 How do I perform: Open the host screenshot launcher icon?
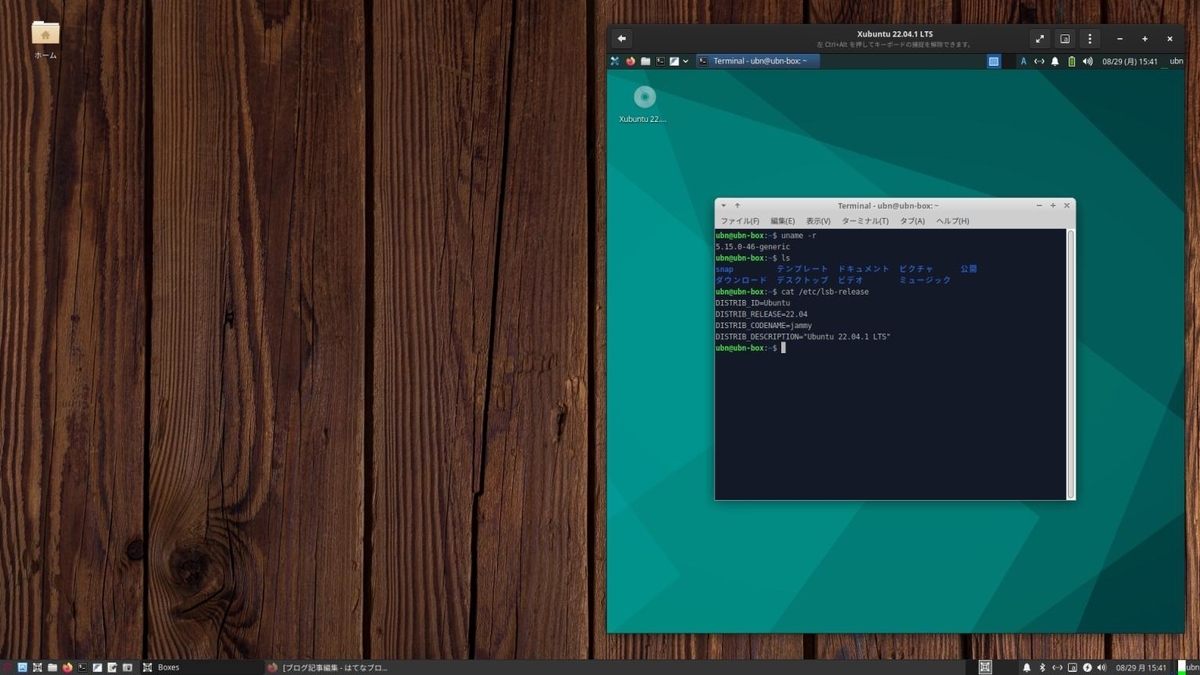point(127,667)
